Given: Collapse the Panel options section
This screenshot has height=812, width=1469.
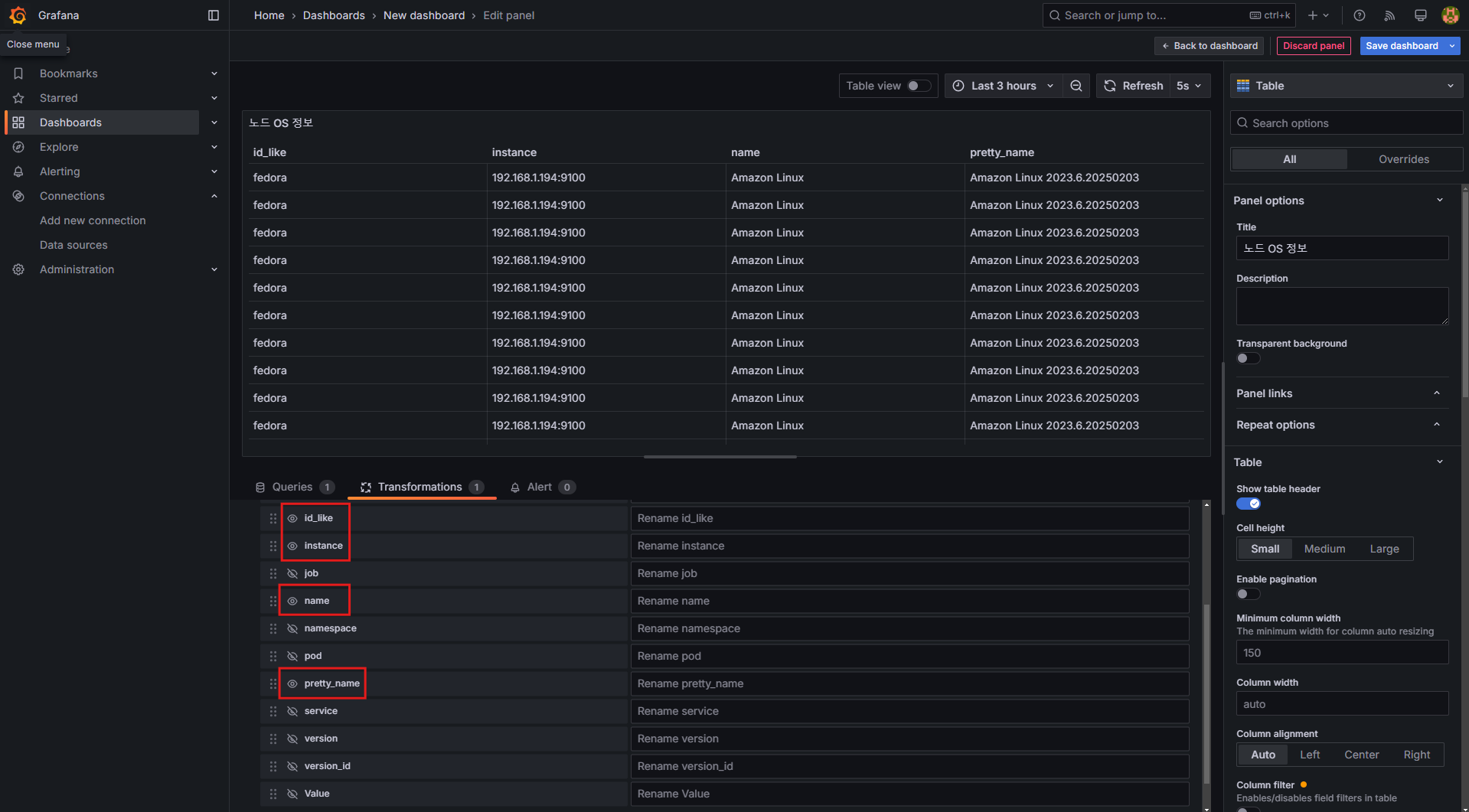Looking at the screenshot, I should [1440, 201].
